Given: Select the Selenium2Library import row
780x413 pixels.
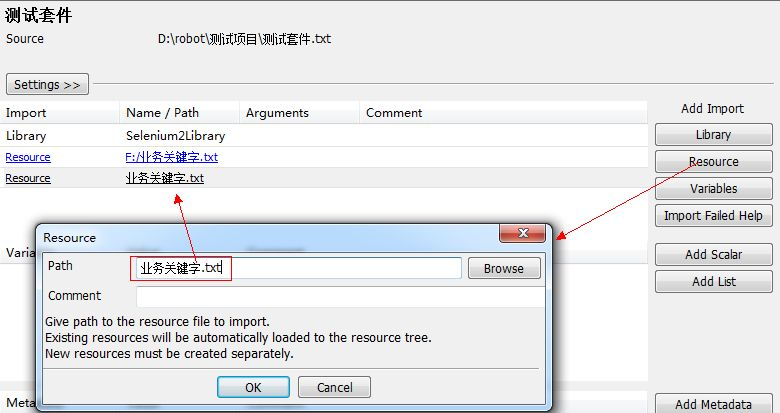Looking at the screenshot, I should coord(323,135).
